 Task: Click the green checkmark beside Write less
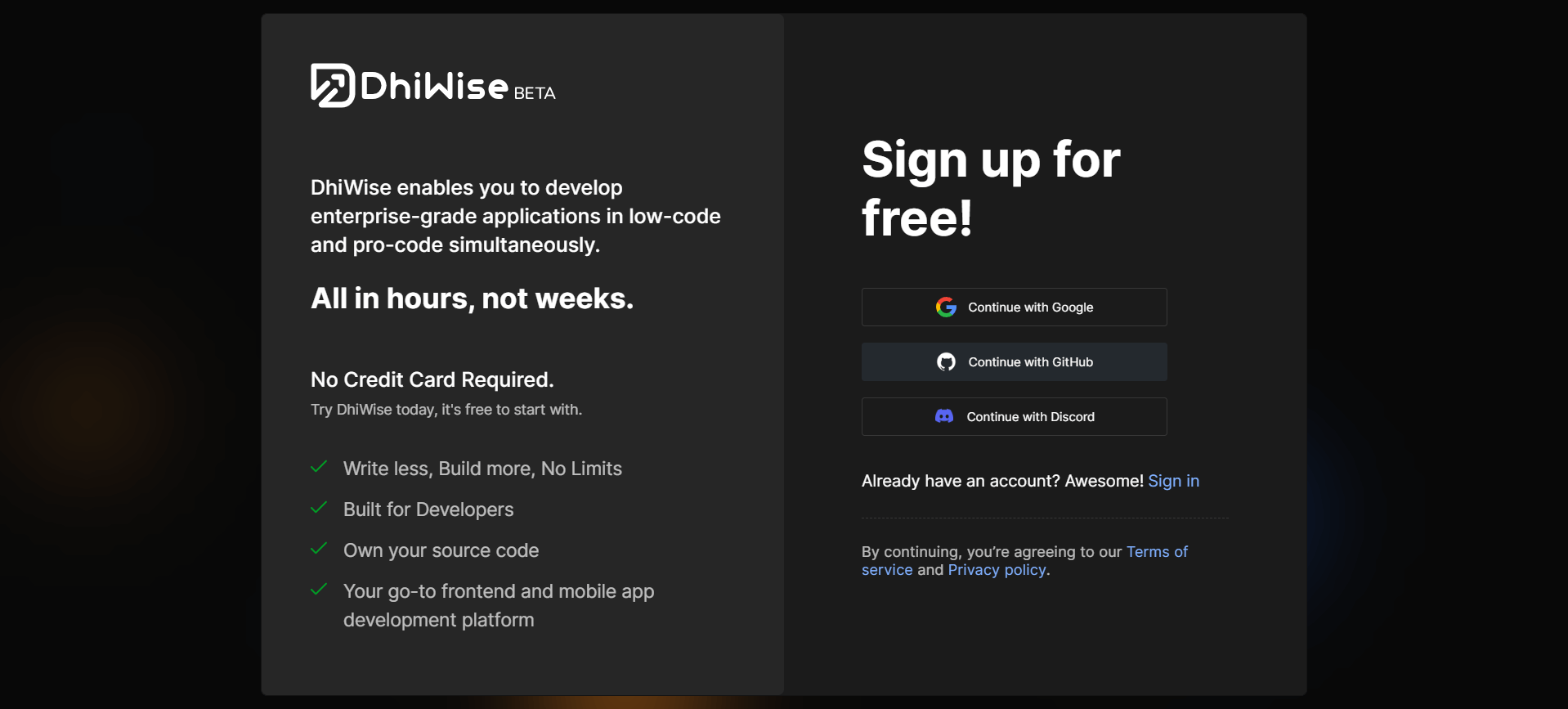319,467
